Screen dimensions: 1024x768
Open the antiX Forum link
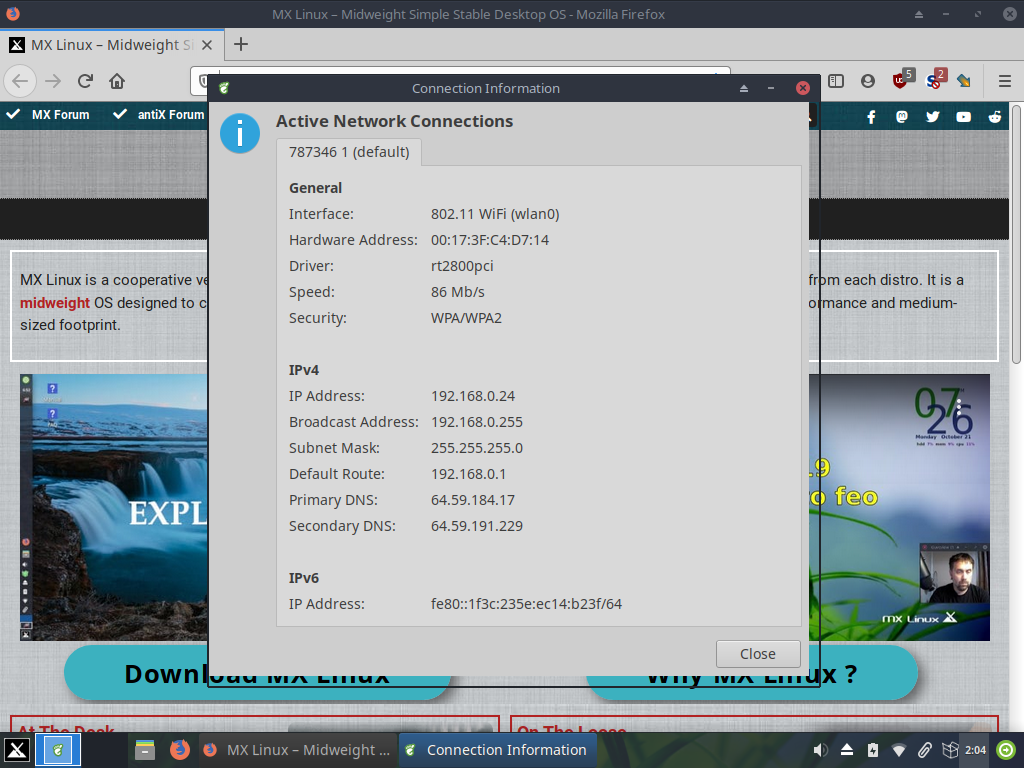pos(170,115)
